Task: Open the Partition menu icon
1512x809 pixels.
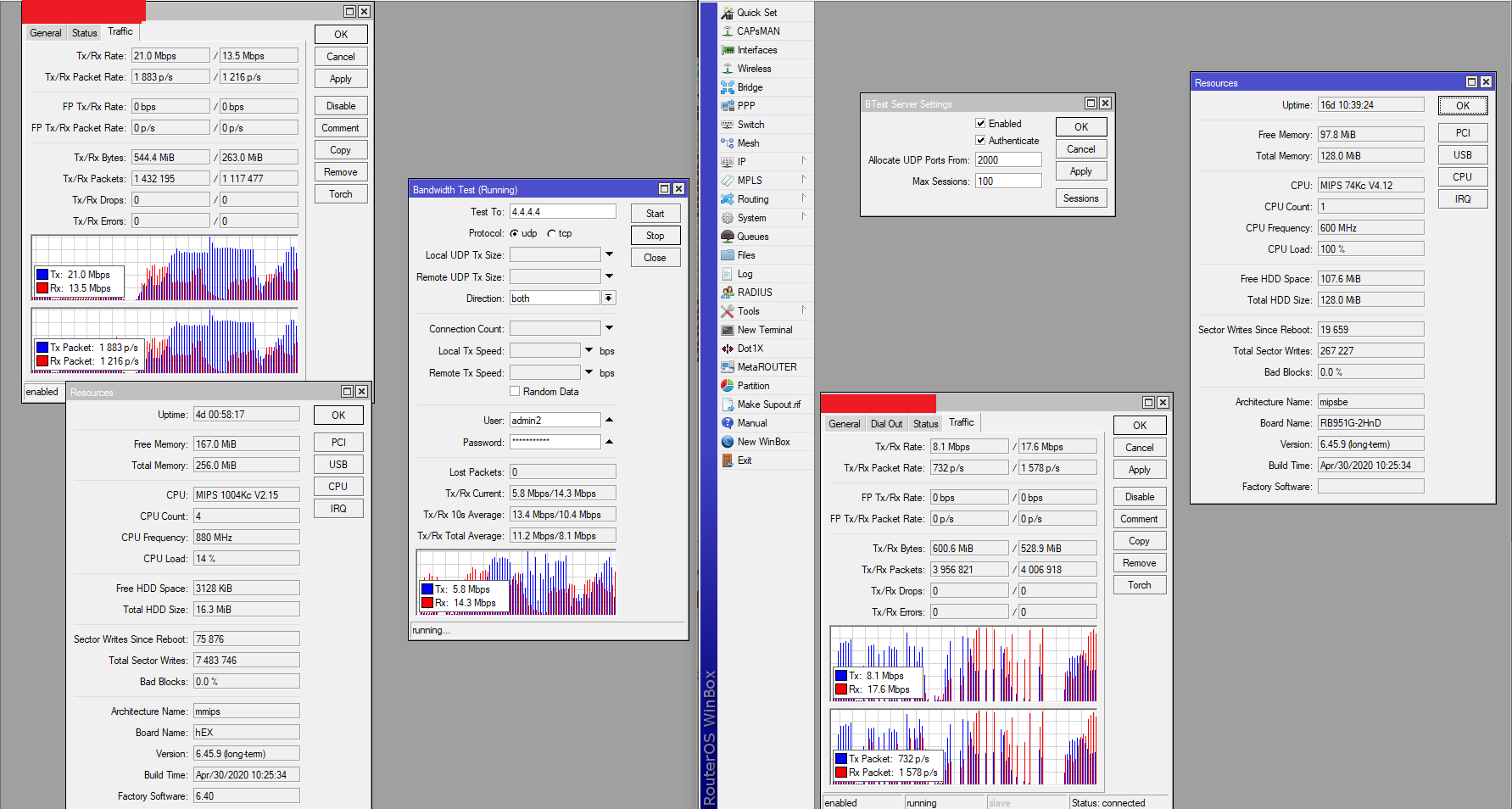Action: click(727, 386)
